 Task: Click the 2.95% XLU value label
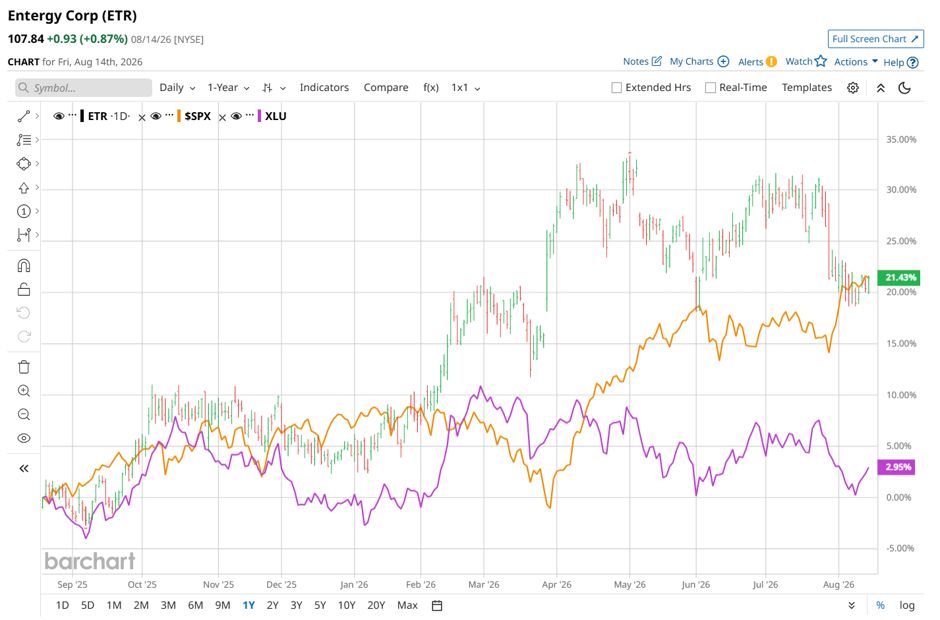(897, 466)
